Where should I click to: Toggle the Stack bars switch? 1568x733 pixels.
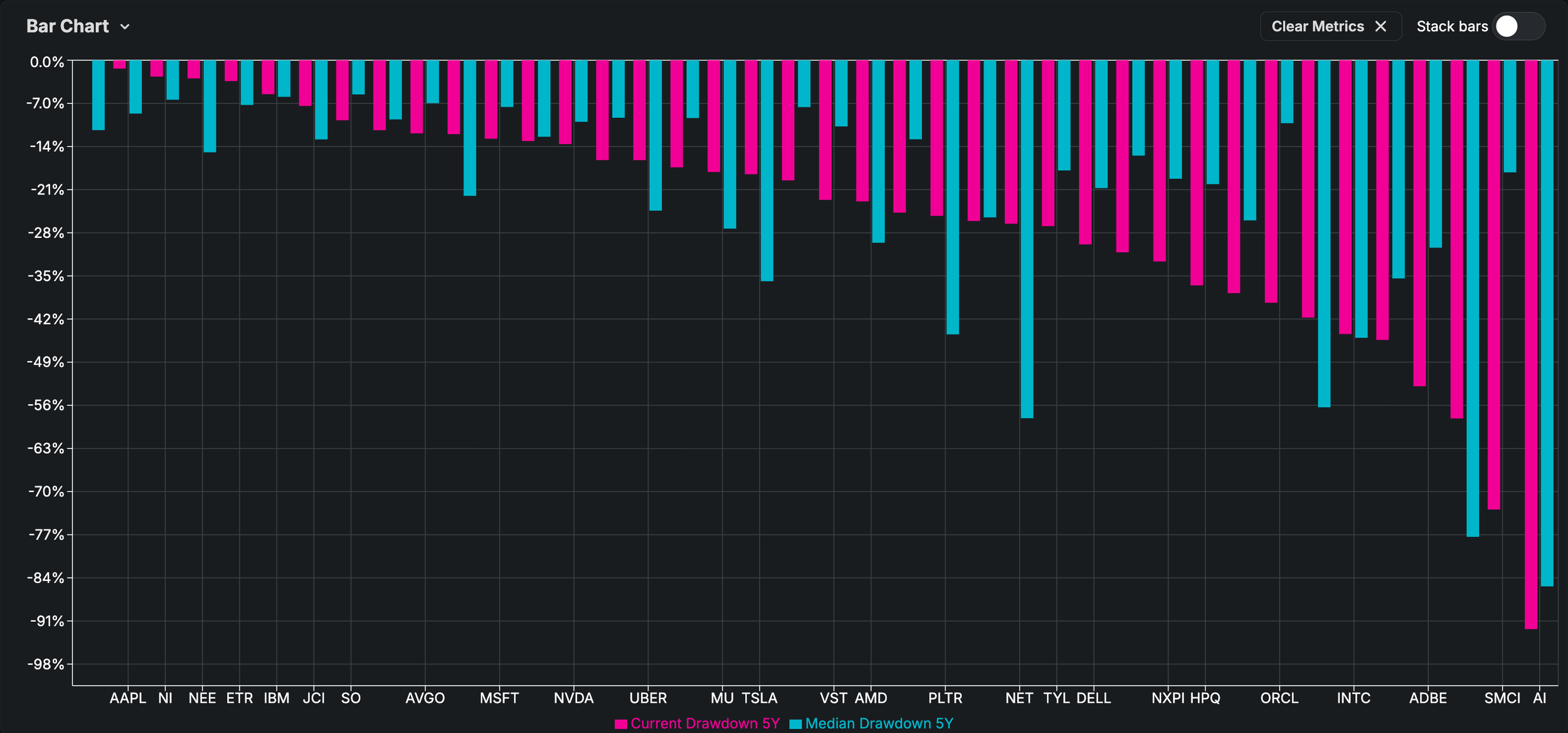pos(1518,26)
